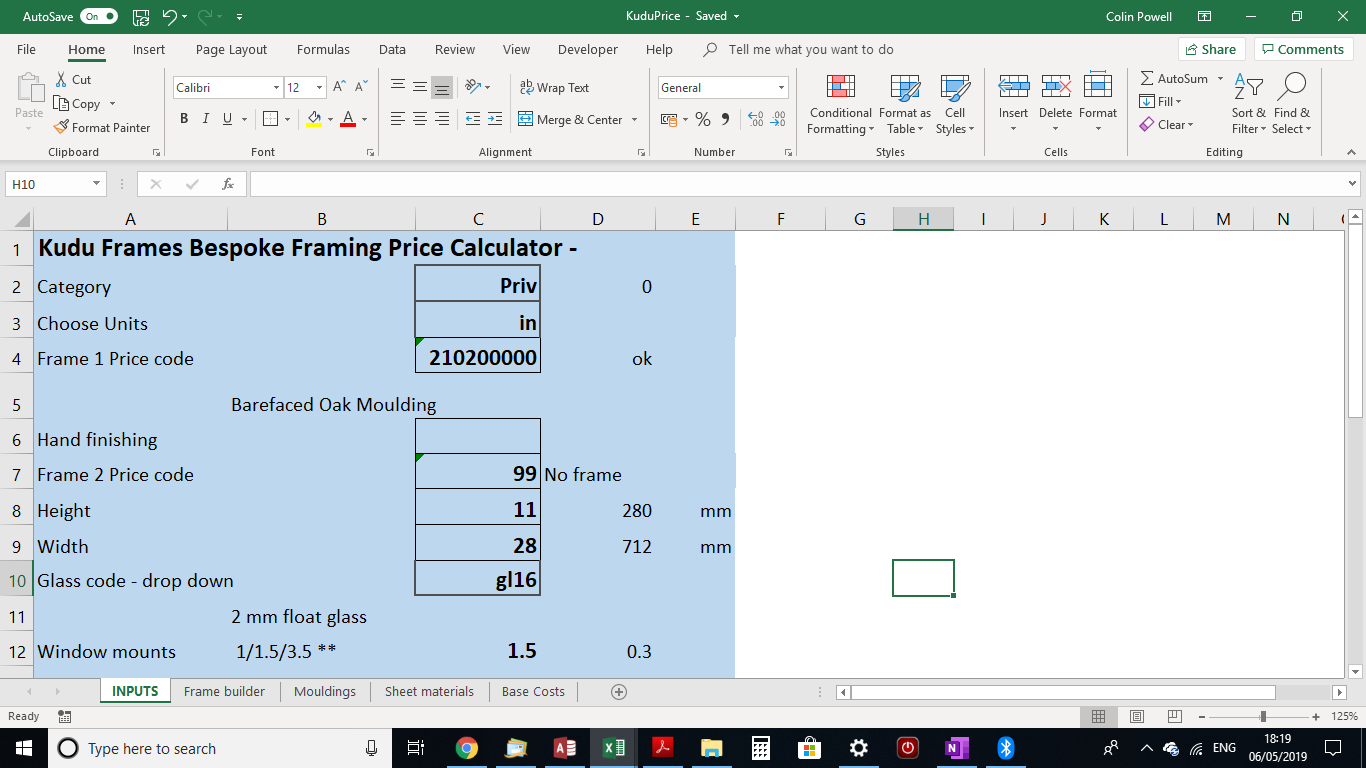Click the Paste clipboard icon

29,88
